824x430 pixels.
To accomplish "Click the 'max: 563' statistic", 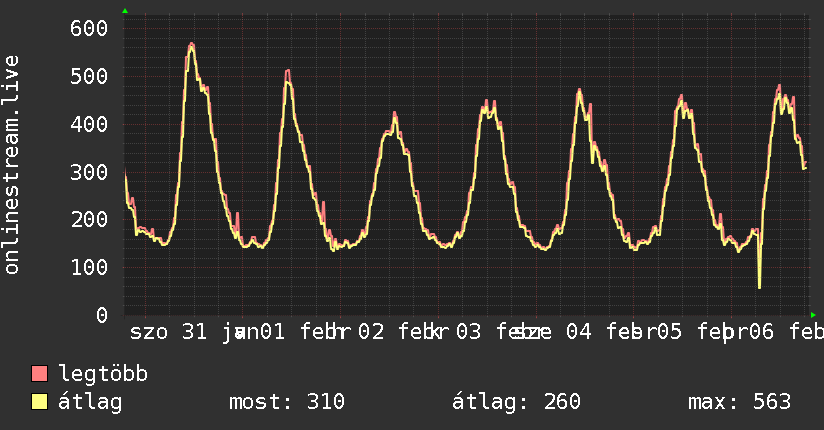I will point(739,402).
